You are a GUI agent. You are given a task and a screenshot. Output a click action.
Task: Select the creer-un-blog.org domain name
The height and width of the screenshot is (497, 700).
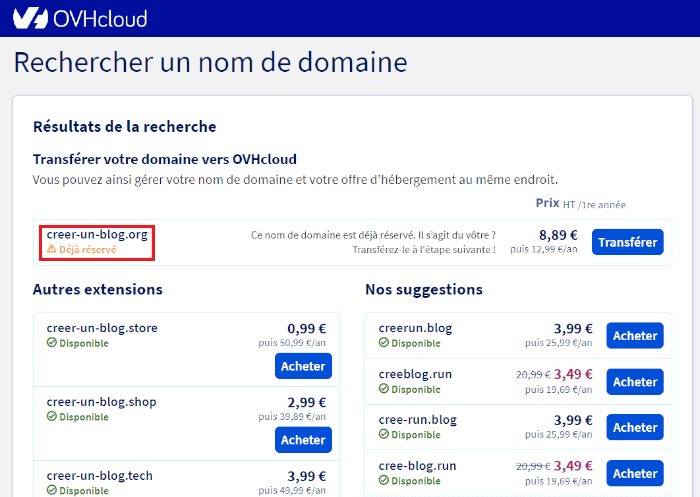click(x=97, y=234)
